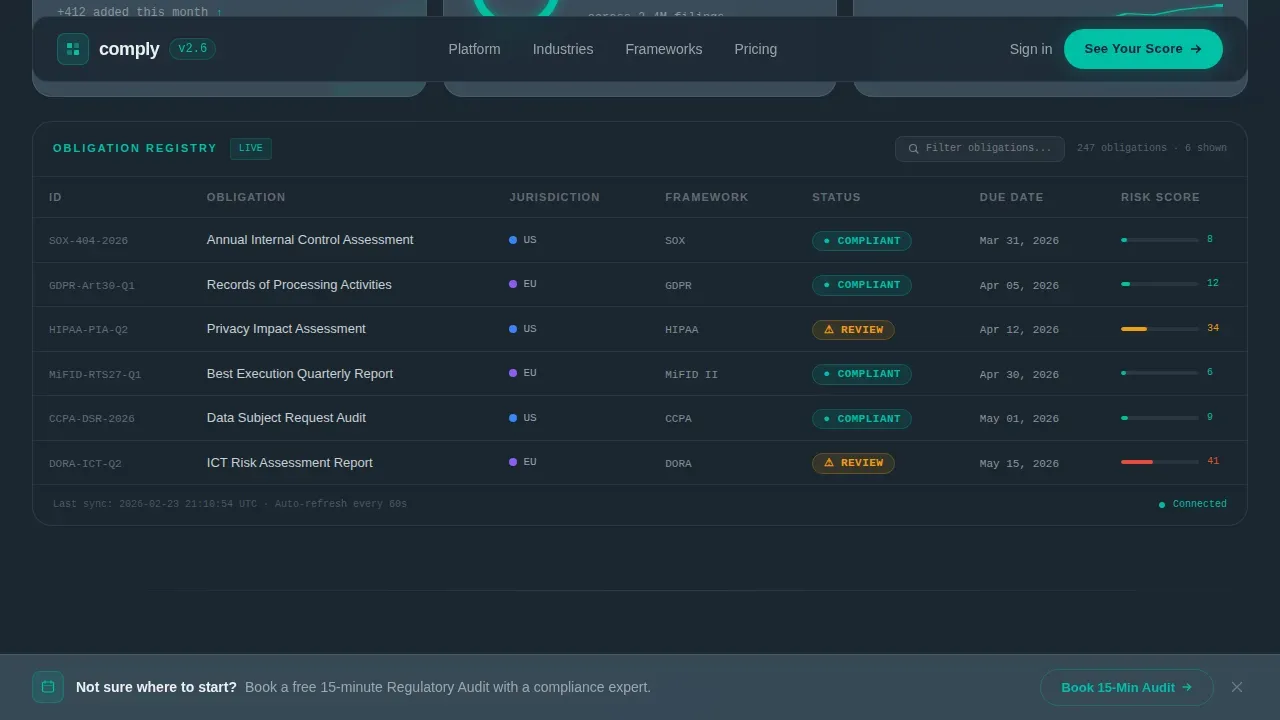Image resolution: width=1280 pixels, height=720 pixels.
Task: Open the Frameworks menu
Action: (664, 49)
